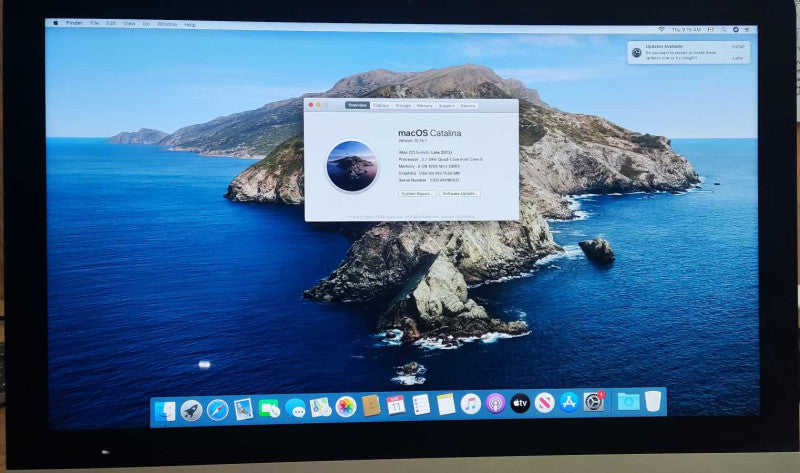The width and height of the screenshot is (800, 473).
Task: Launch Apple TV app in Dock
Action: tap(520, 403)
